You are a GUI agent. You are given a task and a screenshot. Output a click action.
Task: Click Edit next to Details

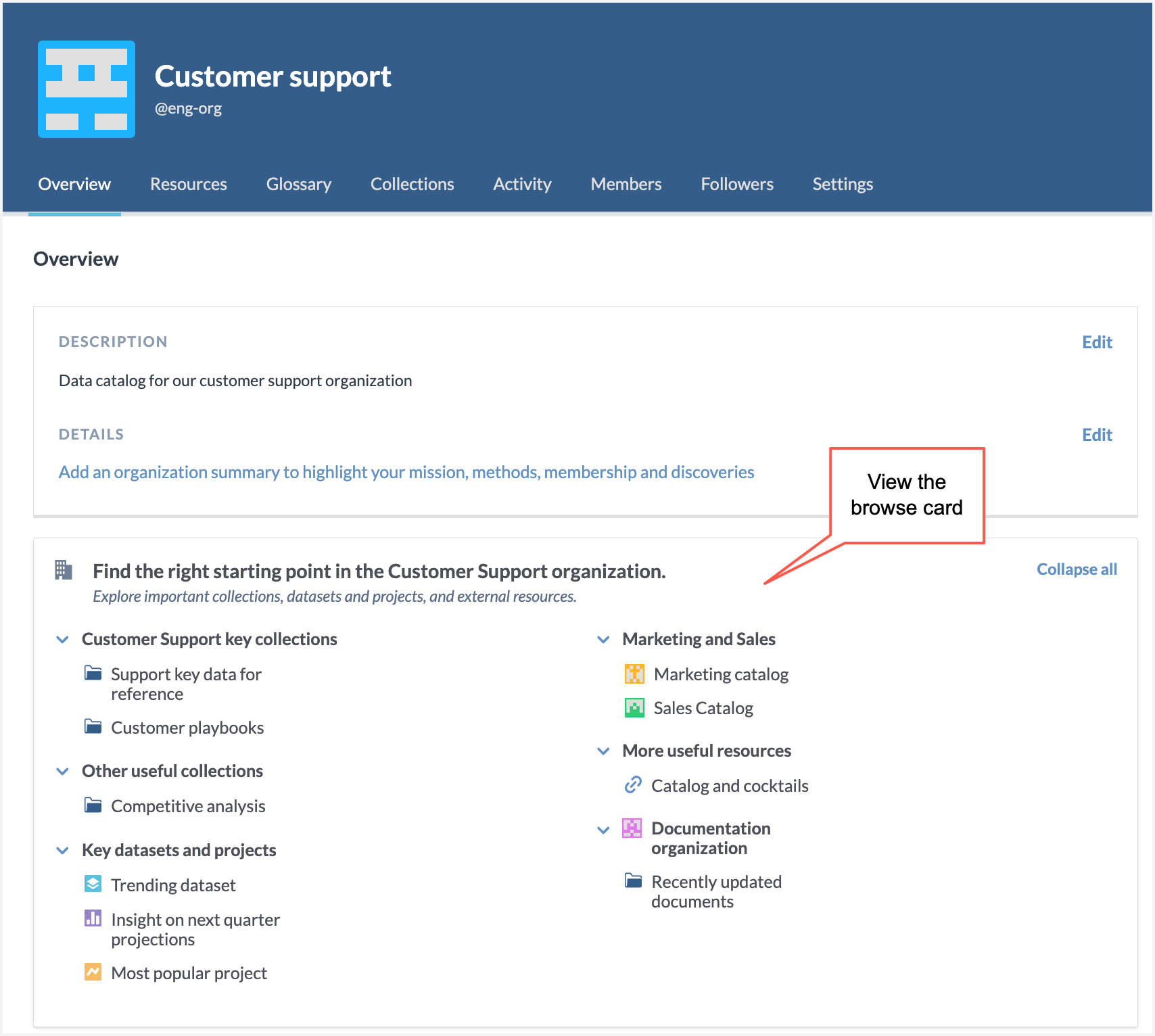[x=1097, y=435]
